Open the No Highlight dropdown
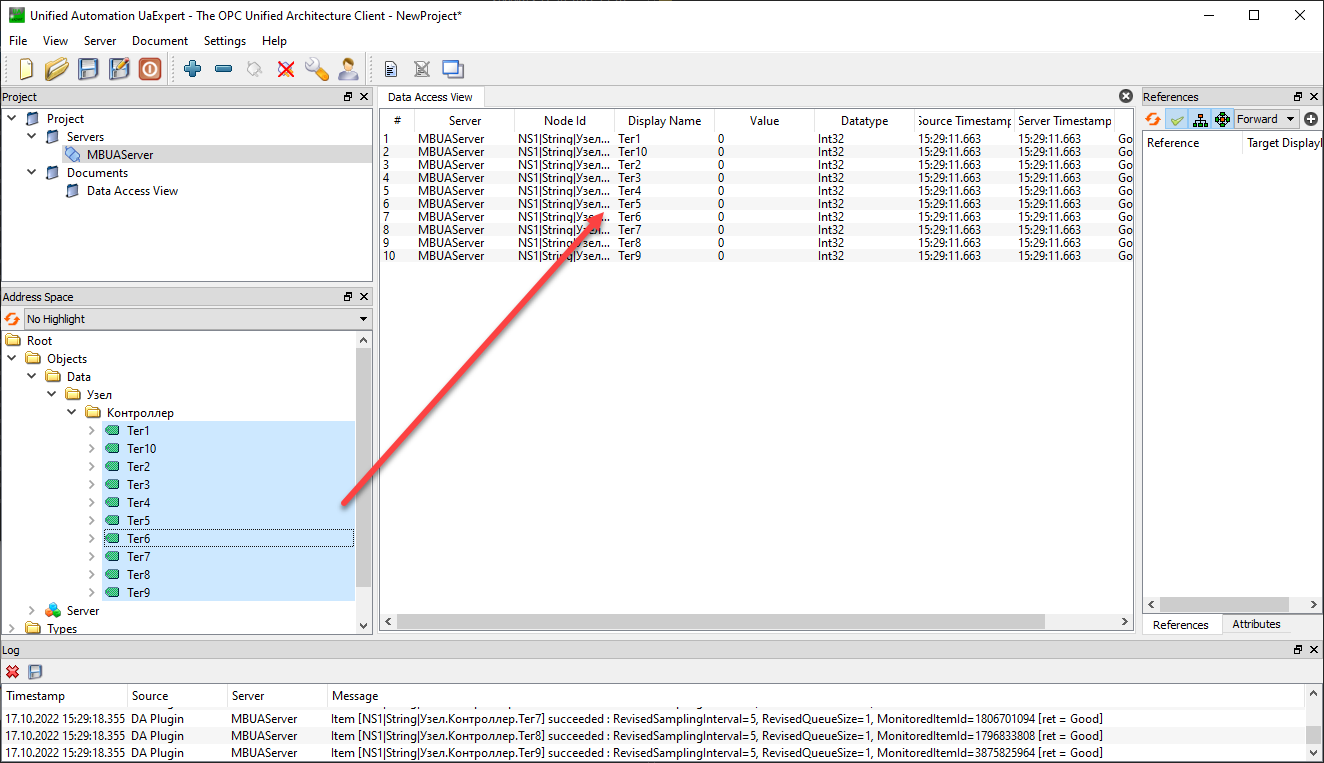This screenshot has height=763, width=1324. pyautogui.click(x=197, y=319)
